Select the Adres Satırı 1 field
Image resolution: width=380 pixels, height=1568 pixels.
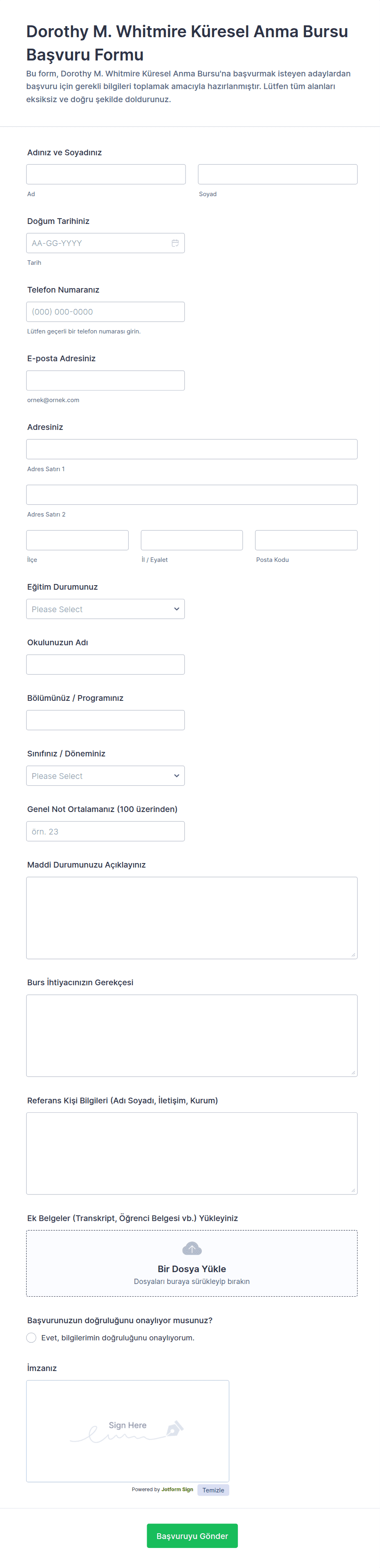(191, 449)
